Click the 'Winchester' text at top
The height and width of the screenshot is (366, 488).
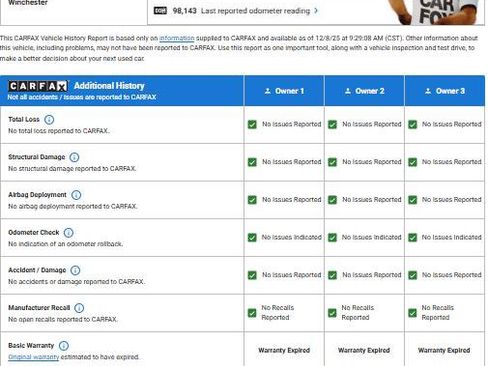(x=28, y=3)
